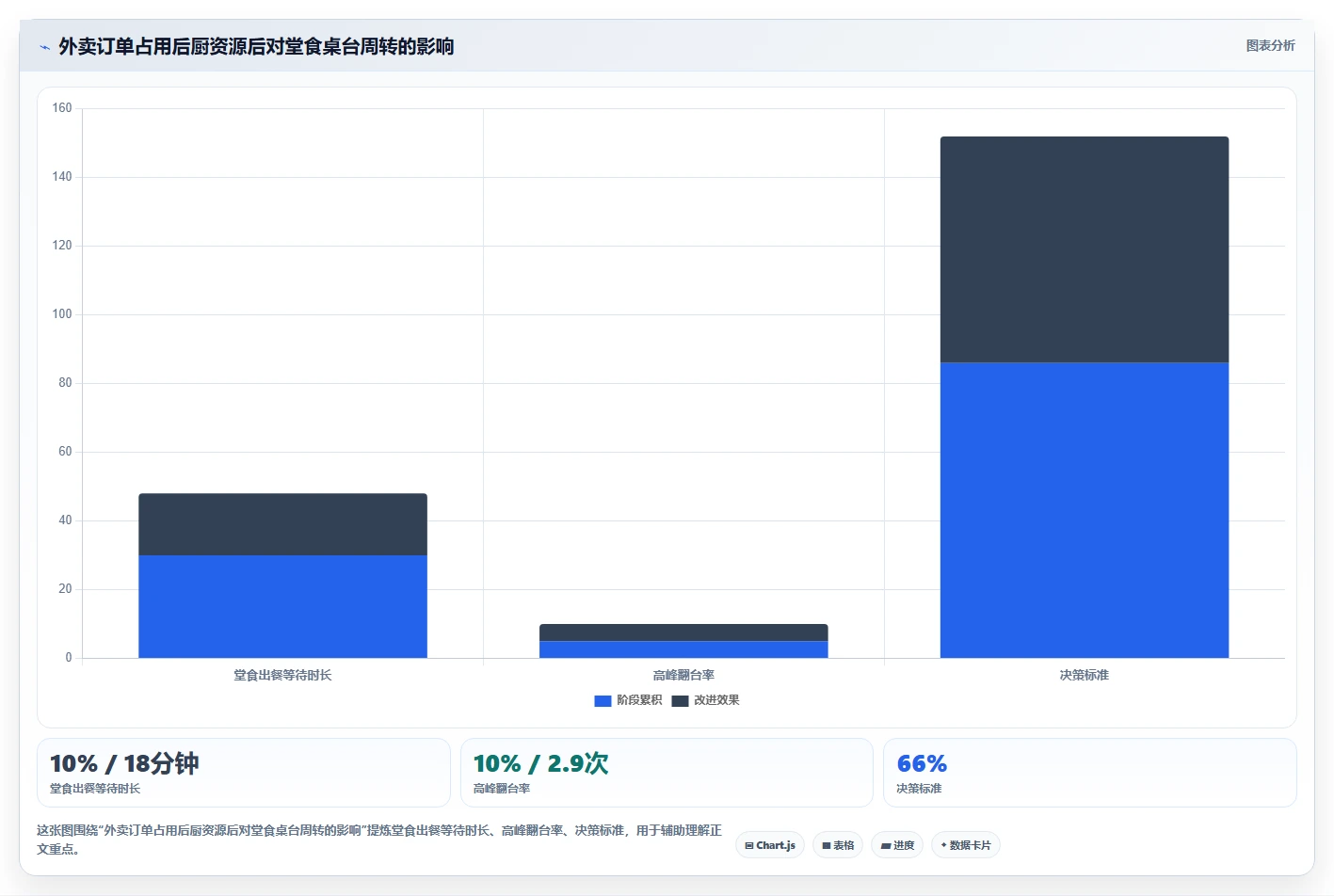Select the 表格 tag chip
The height and width of the screenshot is (896, 1334).
[838, 845]
